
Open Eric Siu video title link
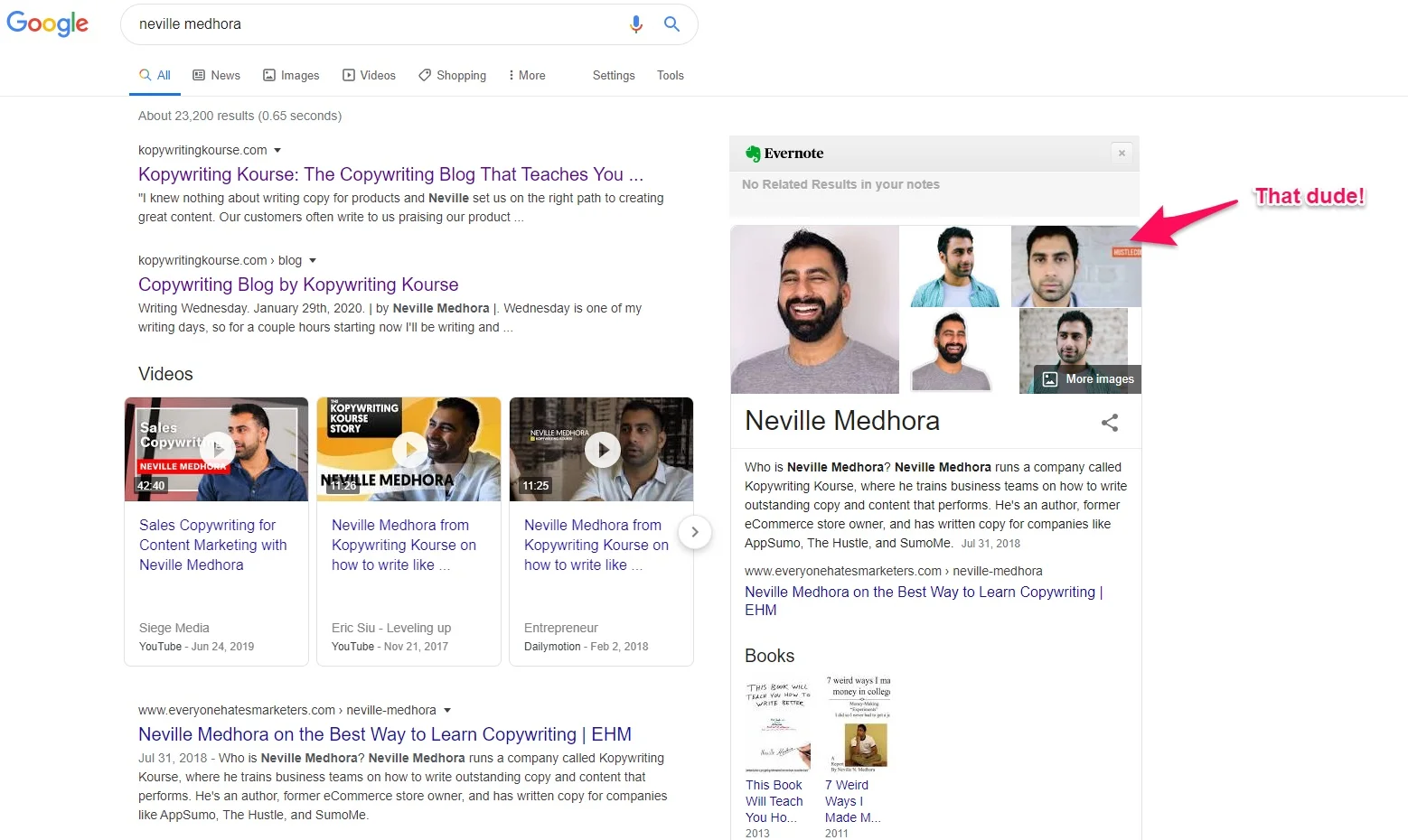404,545
